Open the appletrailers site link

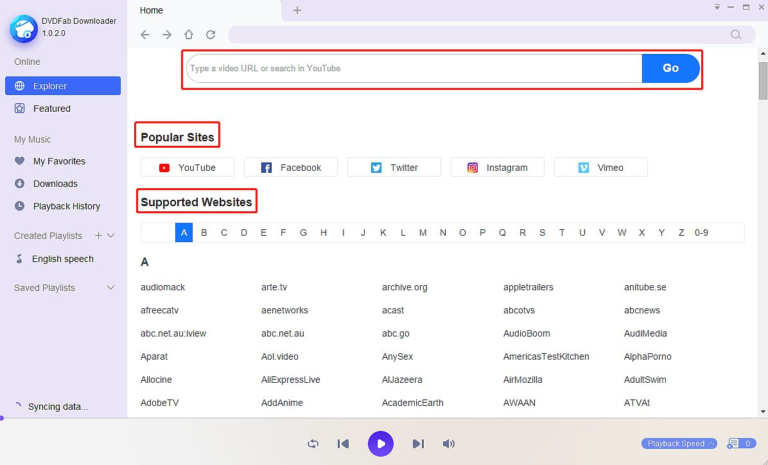(528, 287)
